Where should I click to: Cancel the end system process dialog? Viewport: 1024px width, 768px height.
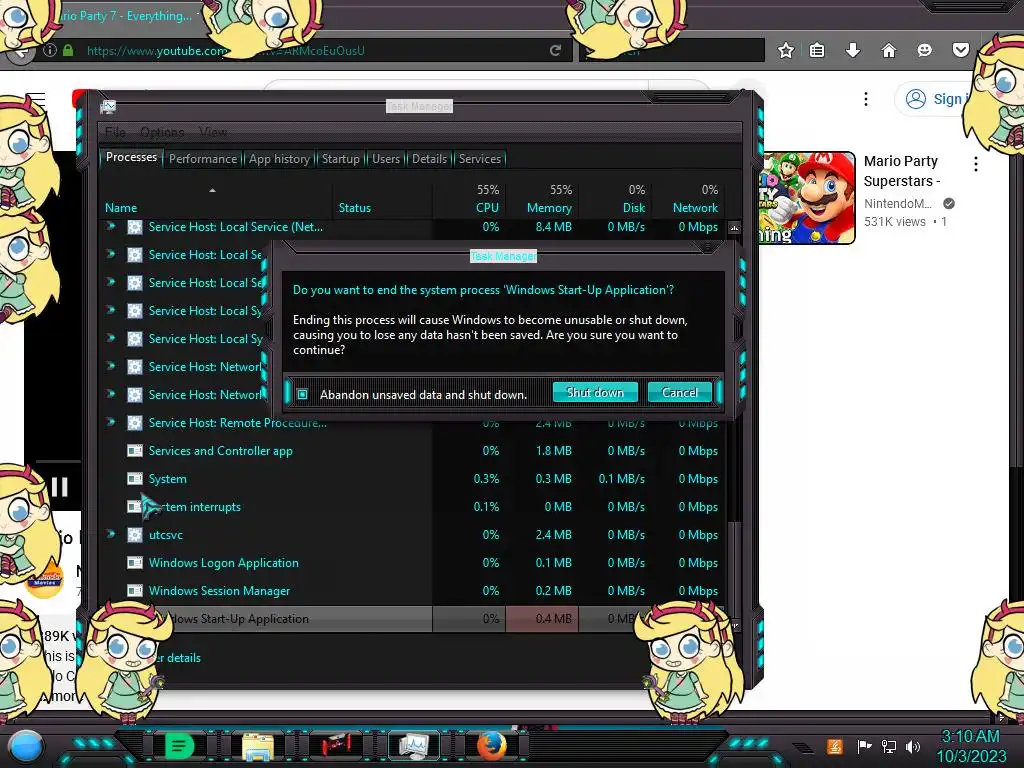click(679, 392)
